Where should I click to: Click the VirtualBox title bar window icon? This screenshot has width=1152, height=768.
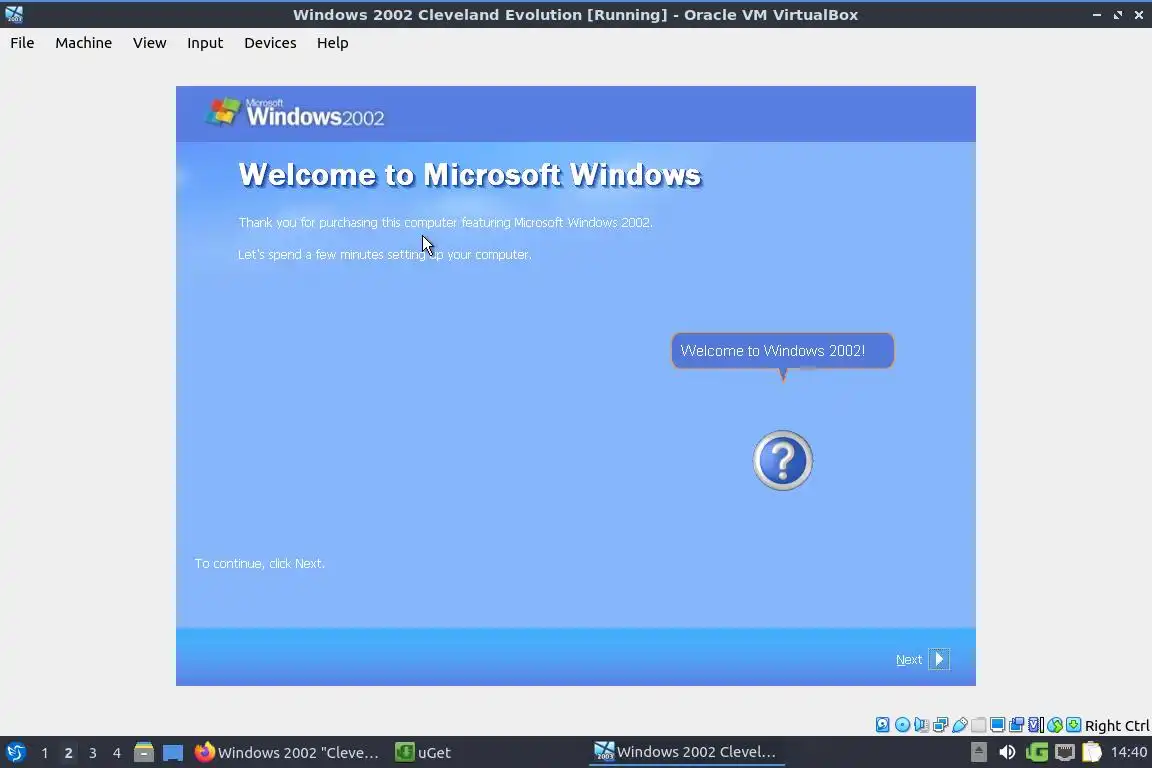pos(13,14)
